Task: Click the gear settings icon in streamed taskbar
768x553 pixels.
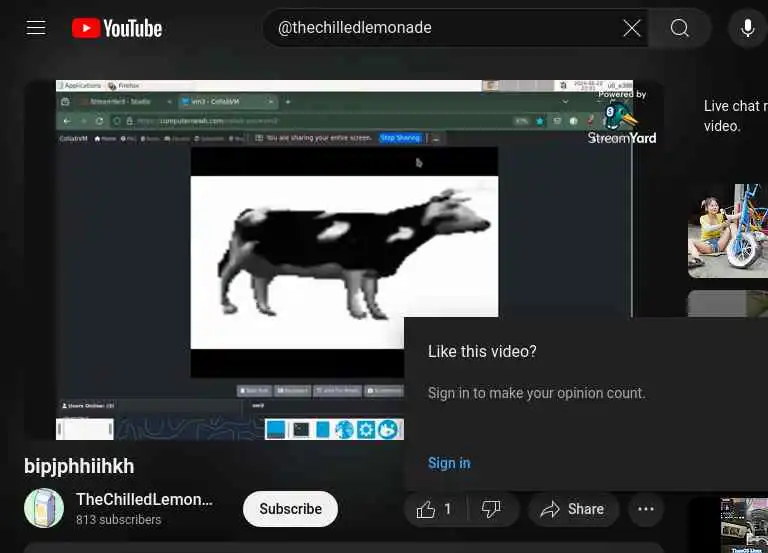Action: [366, 430]
